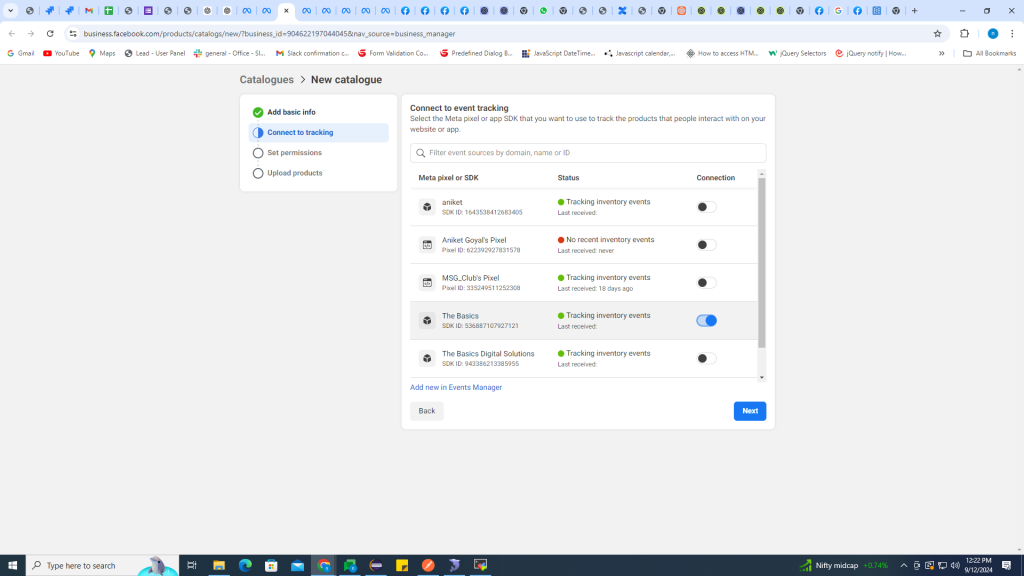The height and width of the screenshot is (576, 1024).
Task: Expand the hidden bookmarks overflow chevron
Action: [941, 53]
